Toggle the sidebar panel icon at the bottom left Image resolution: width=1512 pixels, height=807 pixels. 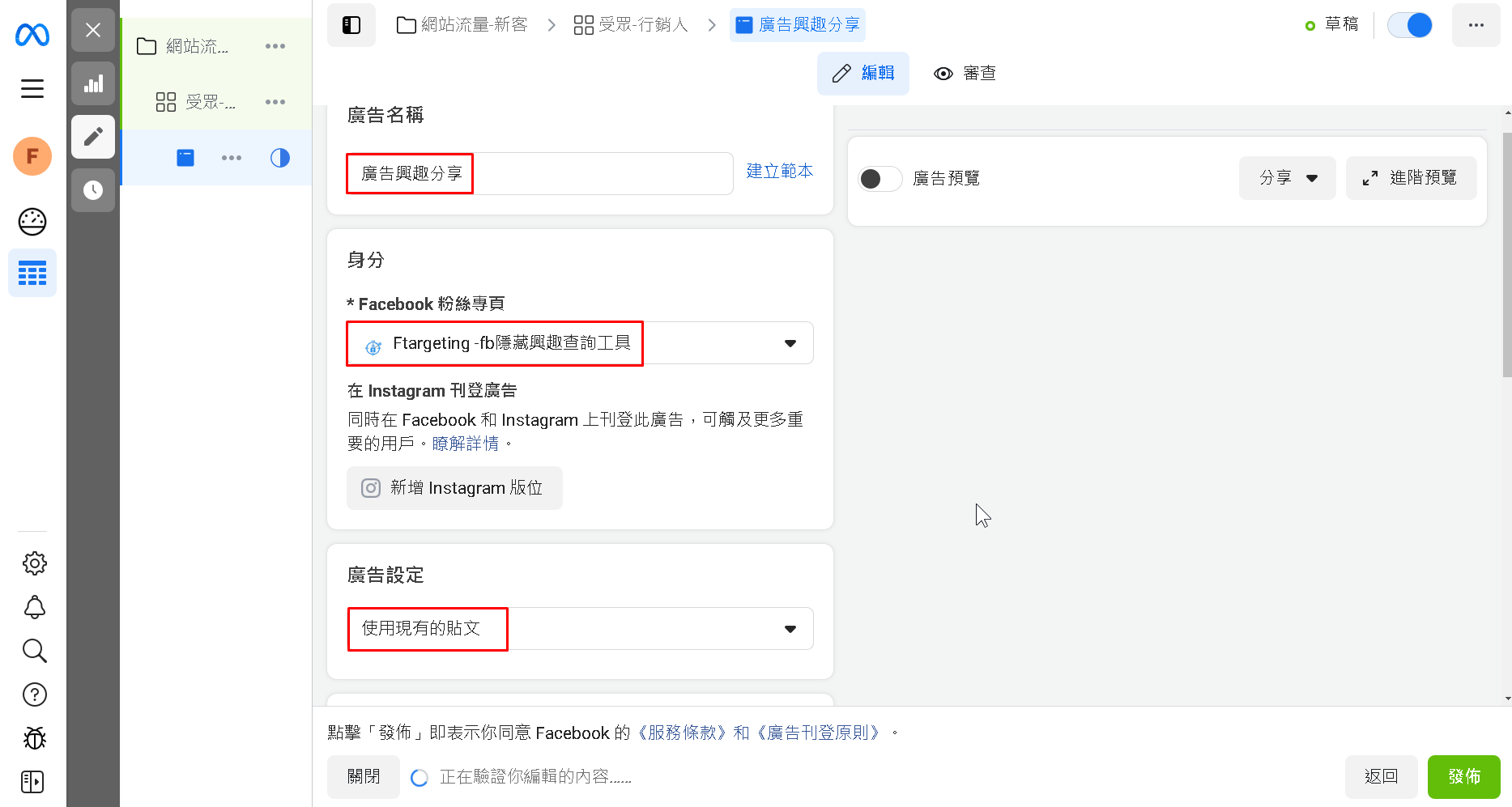click(32, 782)
